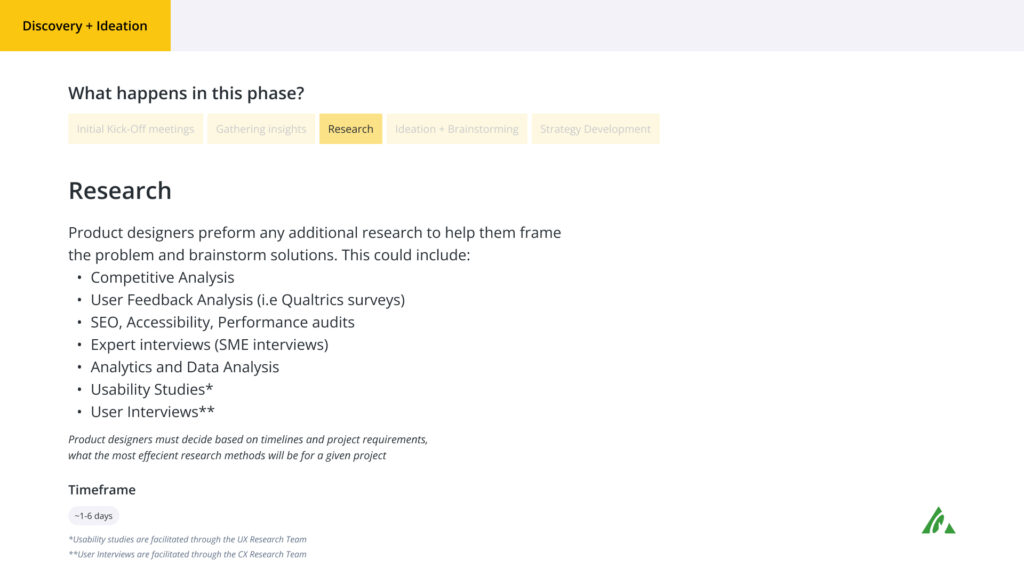This screenshot has height=576, width=1024.
Task: Select the Competitive Analysis bullet item
Action: (162, 278)
